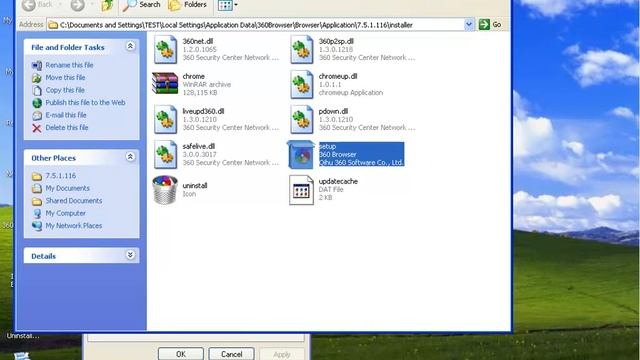
Task: Click Cancel in the dialog behind
Action: click(231, 354)
